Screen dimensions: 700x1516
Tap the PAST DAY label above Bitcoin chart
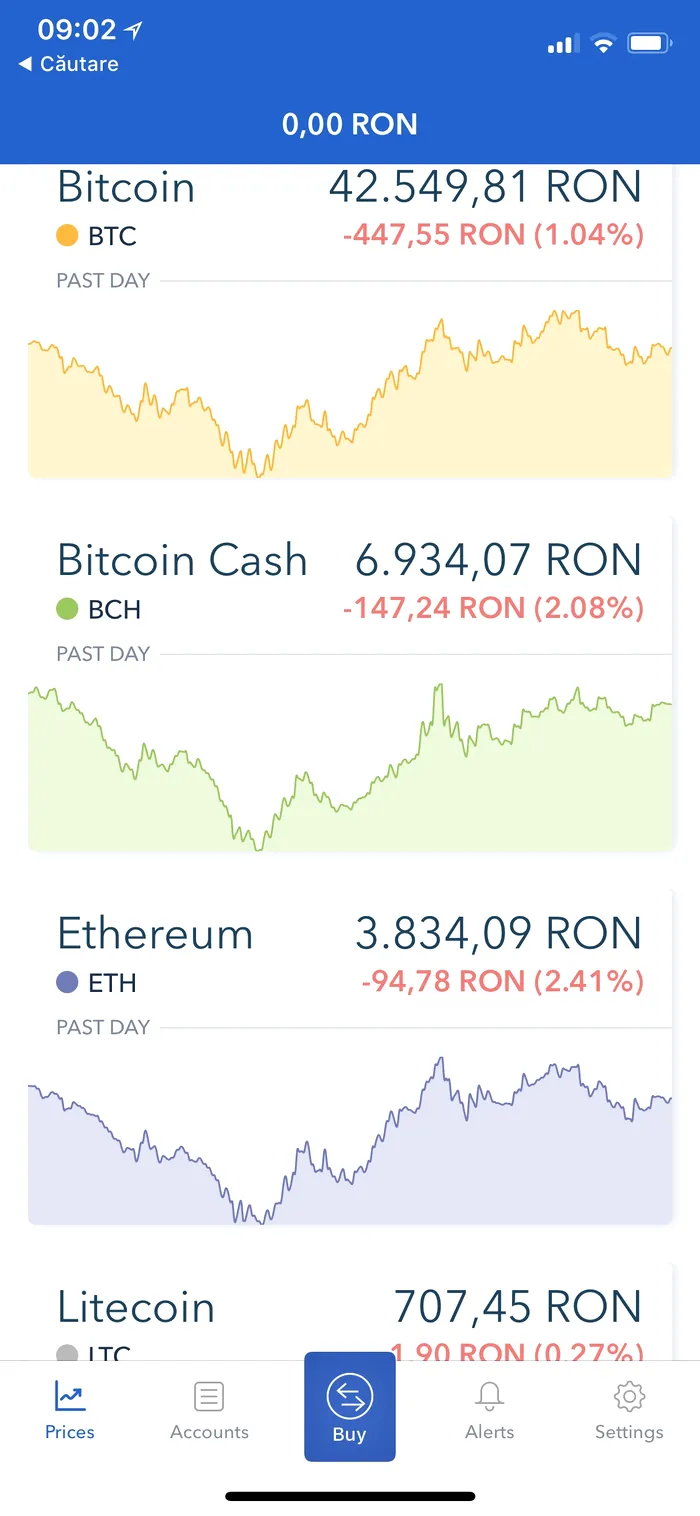[102, 281]
